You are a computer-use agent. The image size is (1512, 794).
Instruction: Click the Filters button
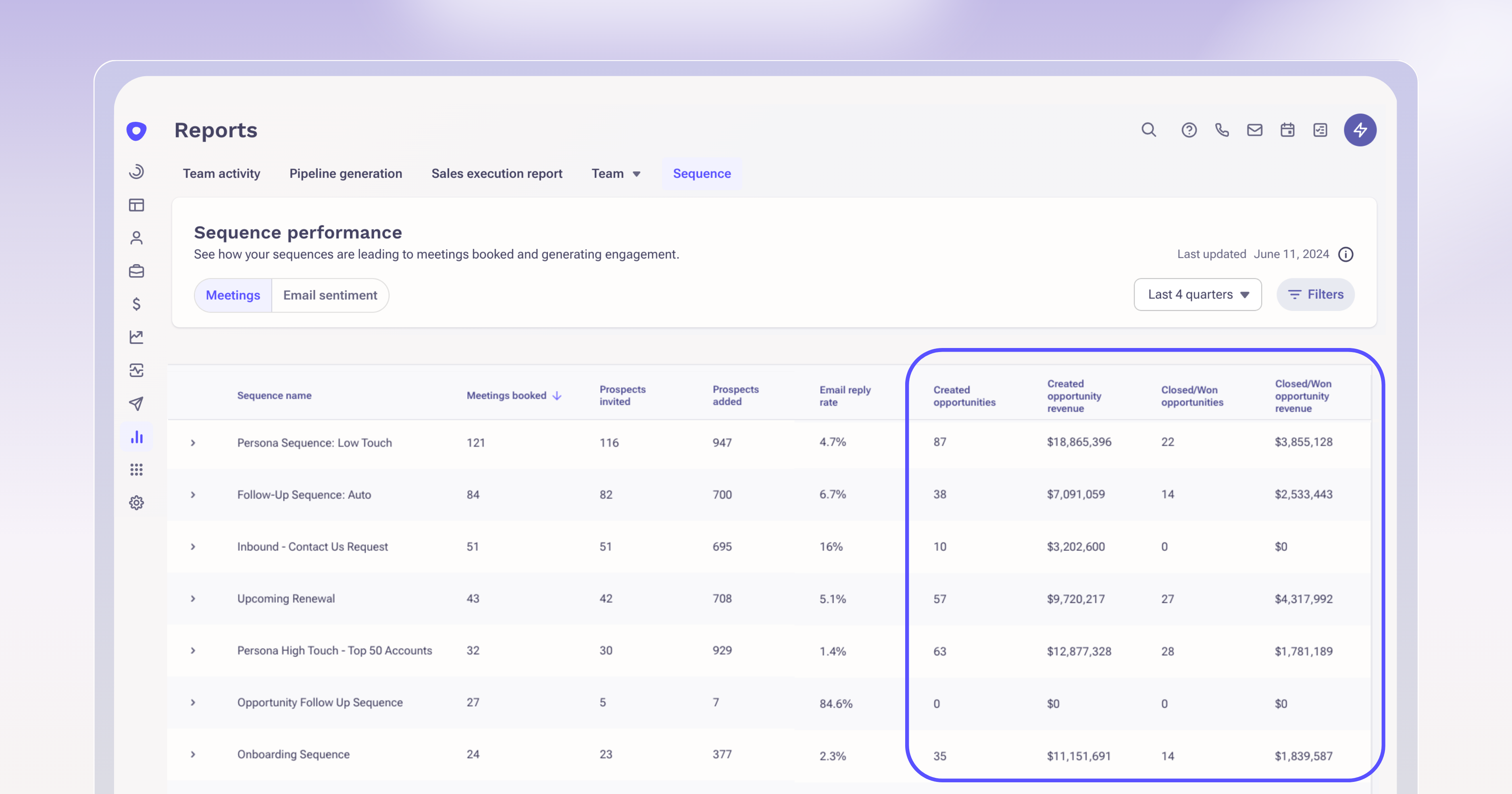pyautogui.click(x=1315, y=295)
